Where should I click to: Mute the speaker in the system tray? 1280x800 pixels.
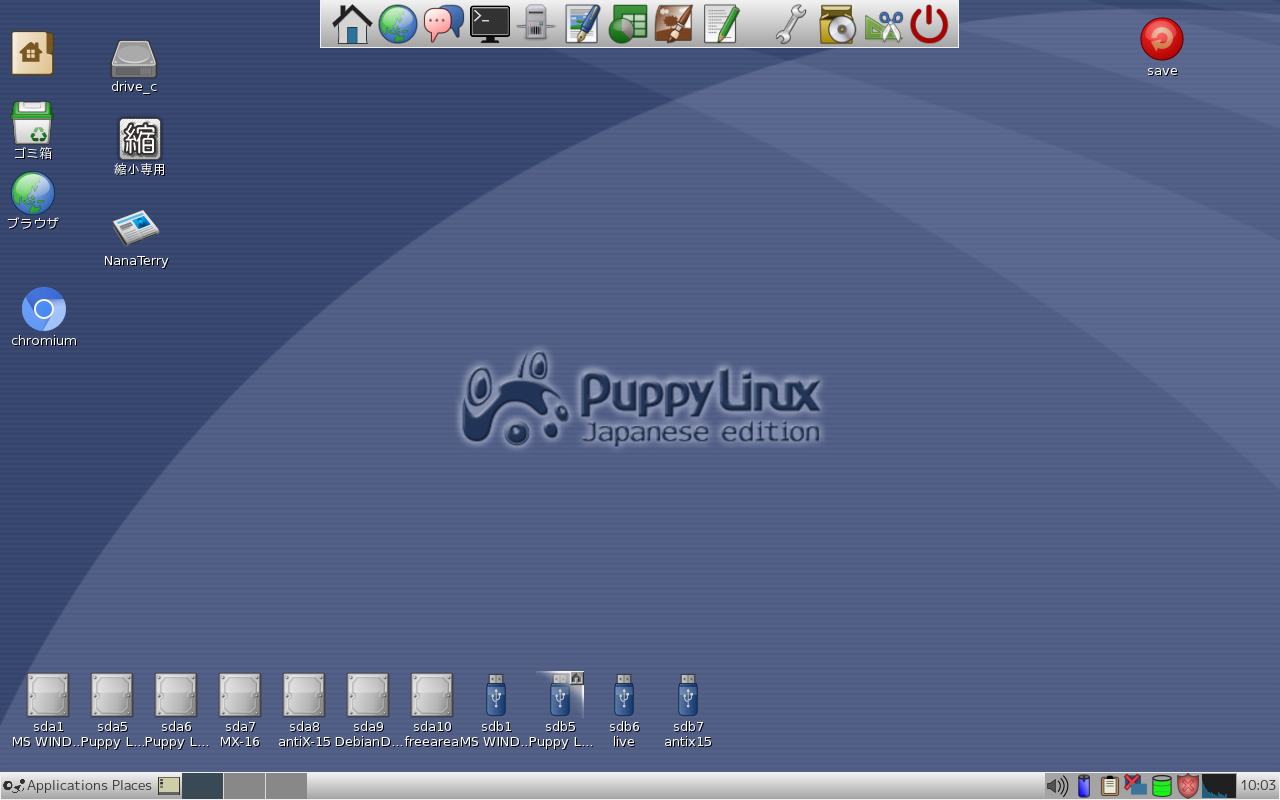[1057, 786]
